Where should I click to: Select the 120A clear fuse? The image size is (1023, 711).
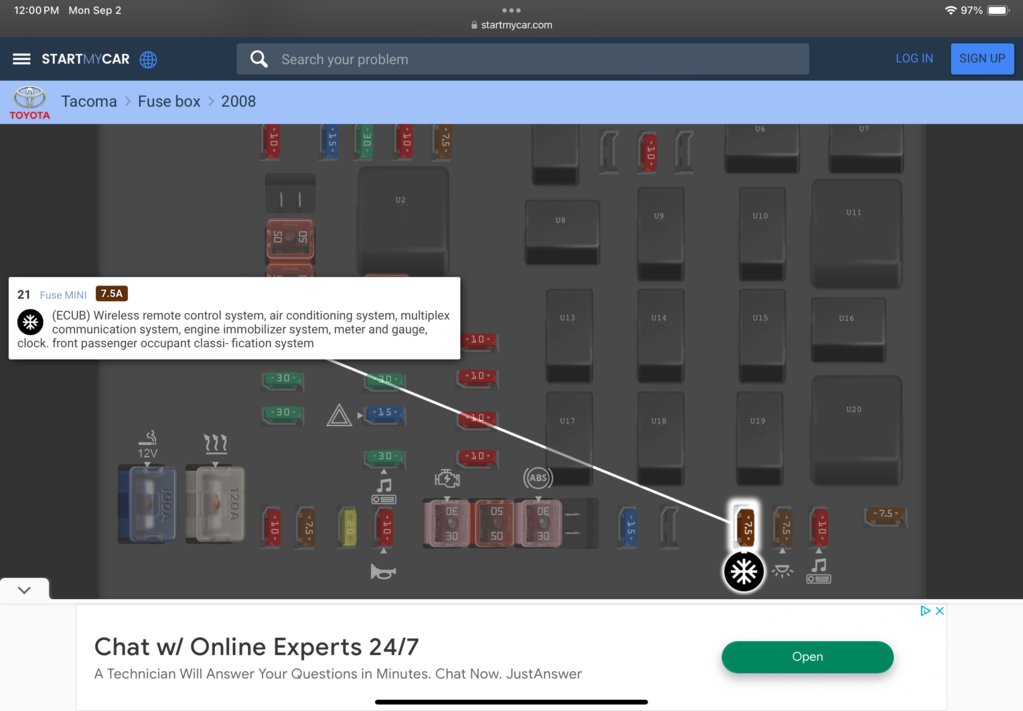[215, 504]
